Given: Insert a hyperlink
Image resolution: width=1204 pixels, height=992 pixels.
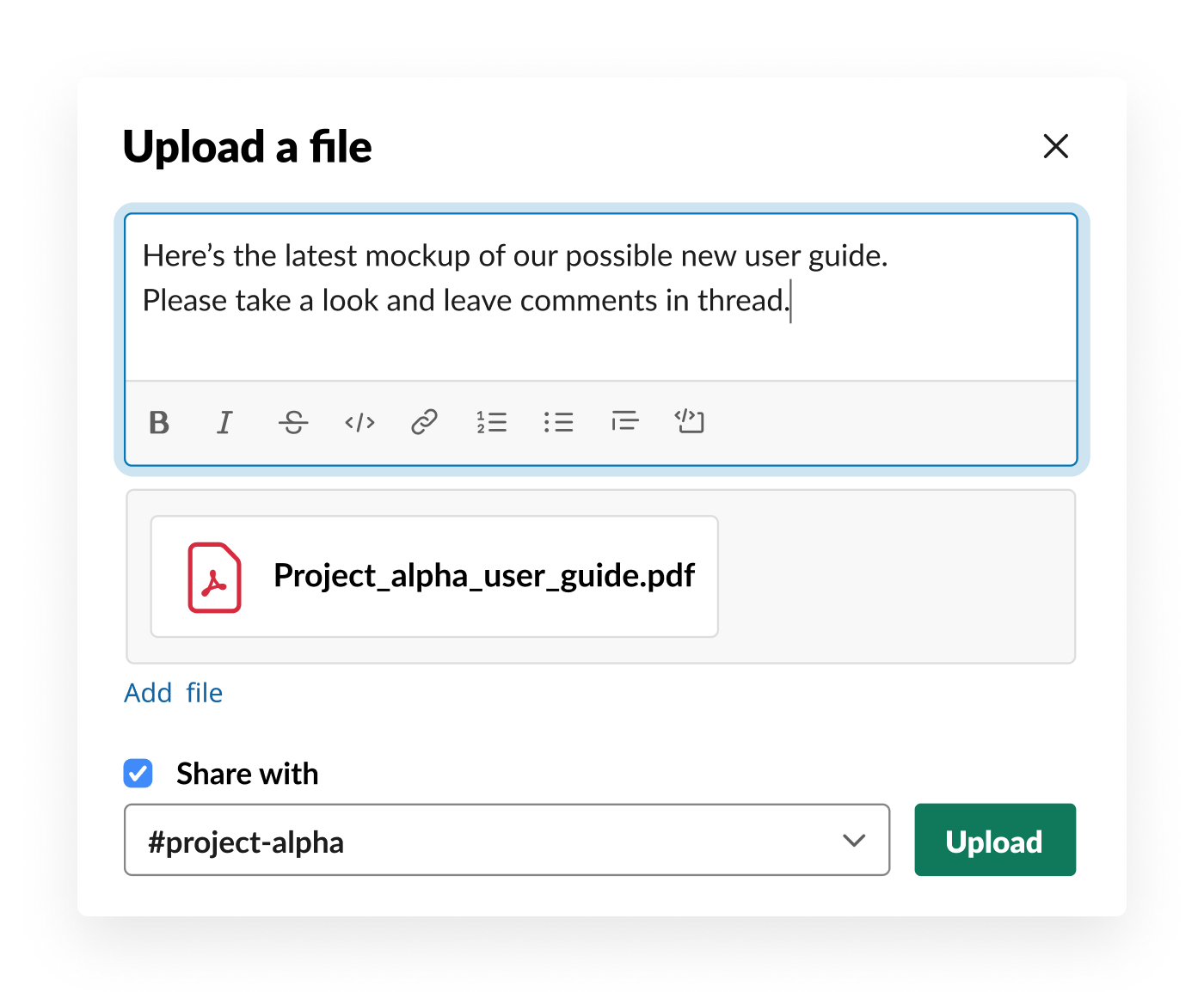Looking at the screenshot, I should (x=425, y=422).
